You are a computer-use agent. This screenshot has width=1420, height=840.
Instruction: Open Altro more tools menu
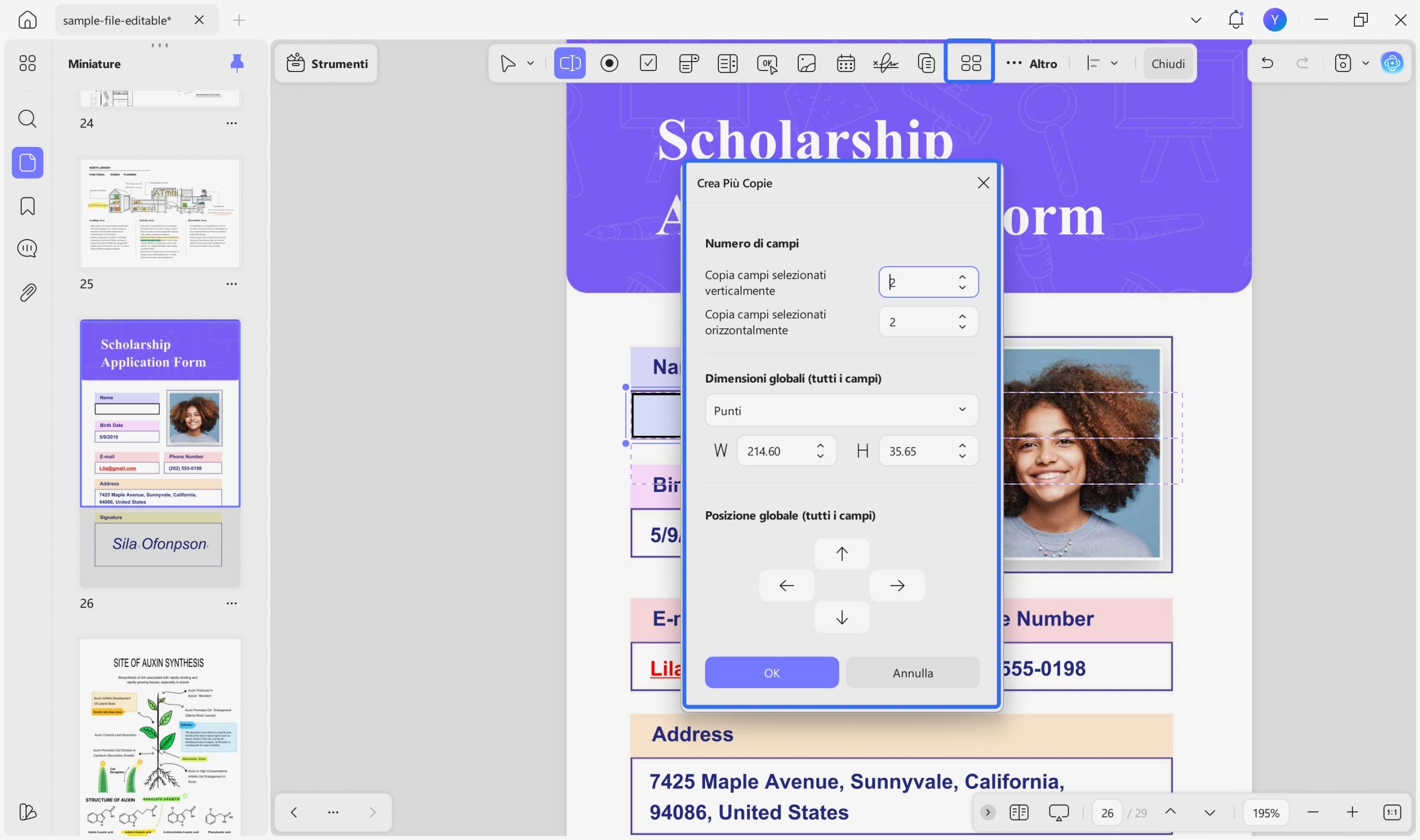click(1032, 63)
